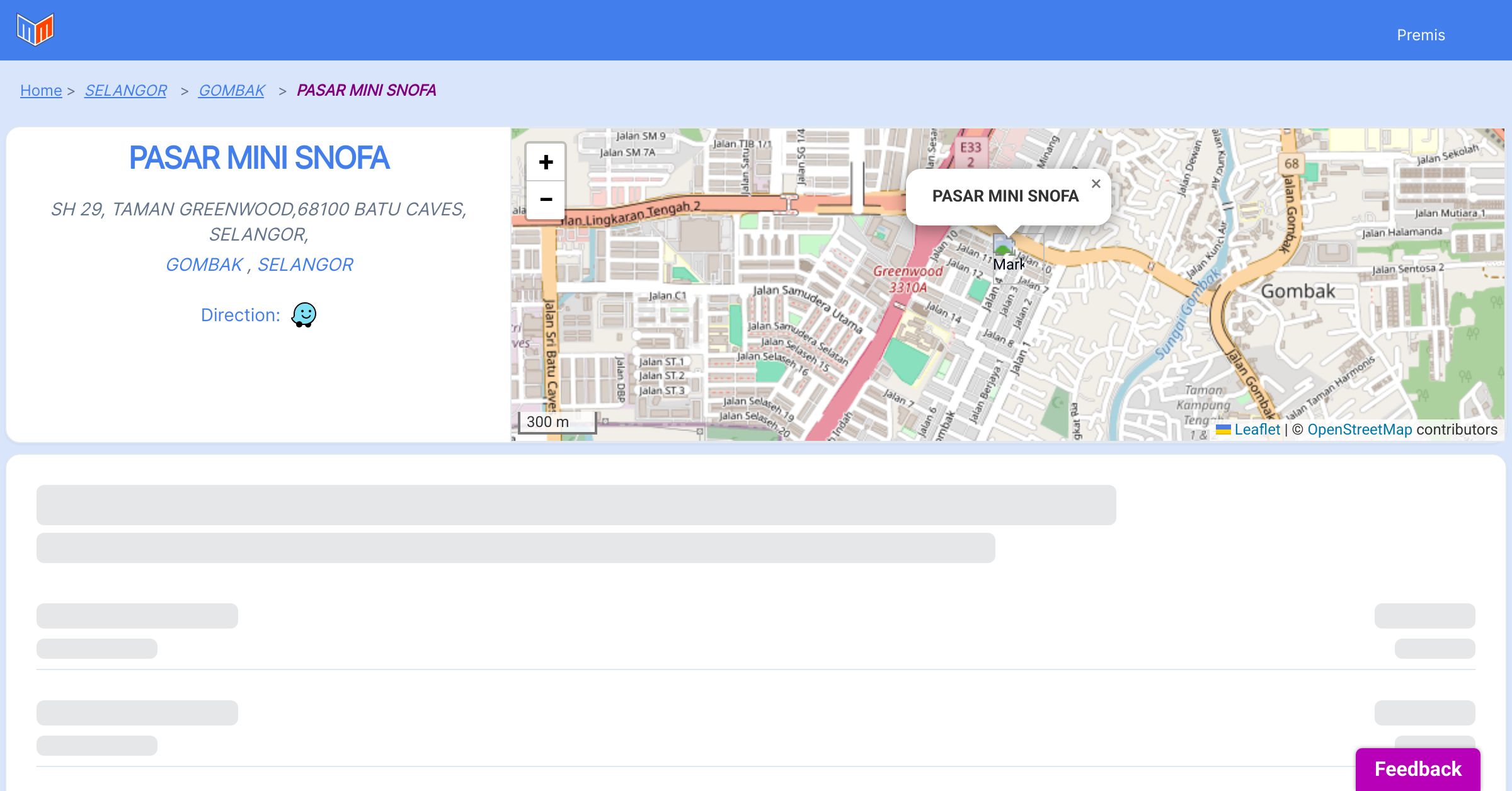Open SELANGOR breadcrumb link
This screenshot has width=1512, height=791.
click(125, 91)
